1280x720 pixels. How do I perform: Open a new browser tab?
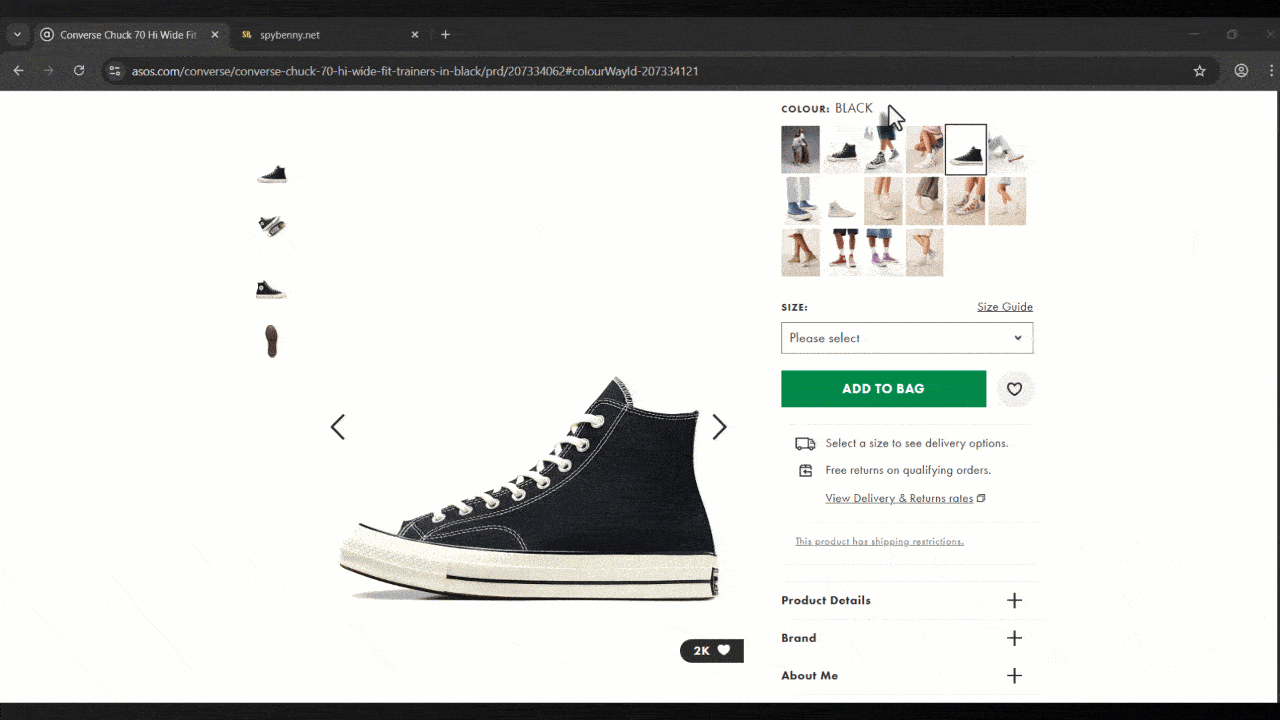click(x=445, y=35)
